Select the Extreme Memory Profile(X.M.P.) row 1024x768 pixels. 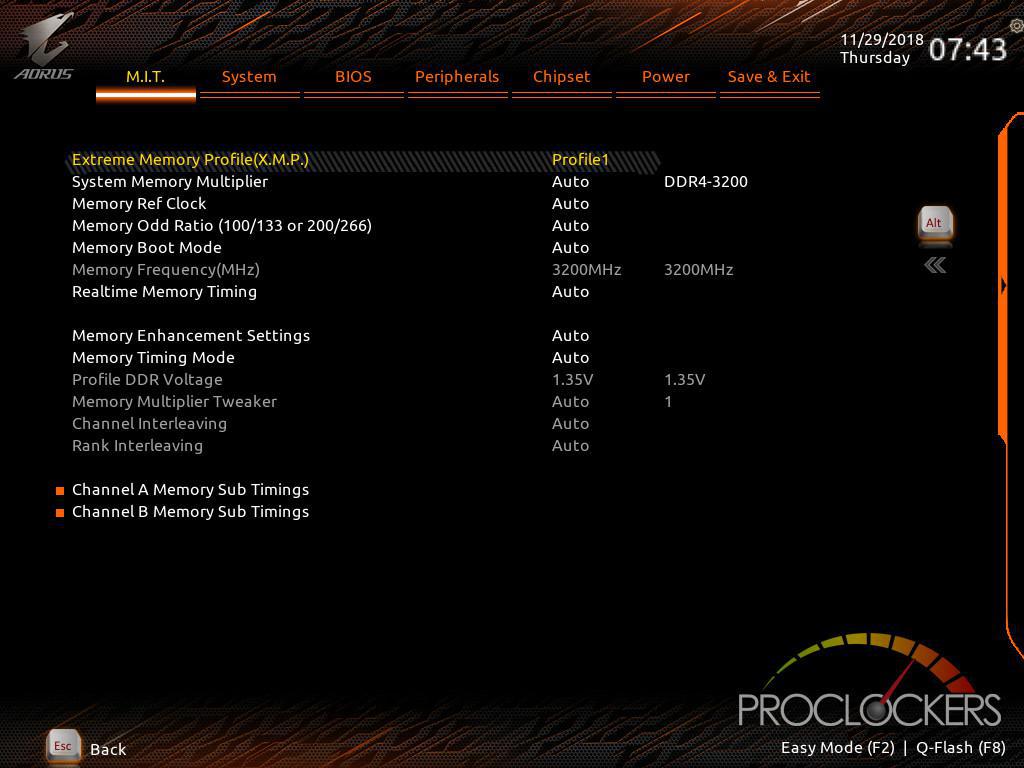(x=363, y=160)
